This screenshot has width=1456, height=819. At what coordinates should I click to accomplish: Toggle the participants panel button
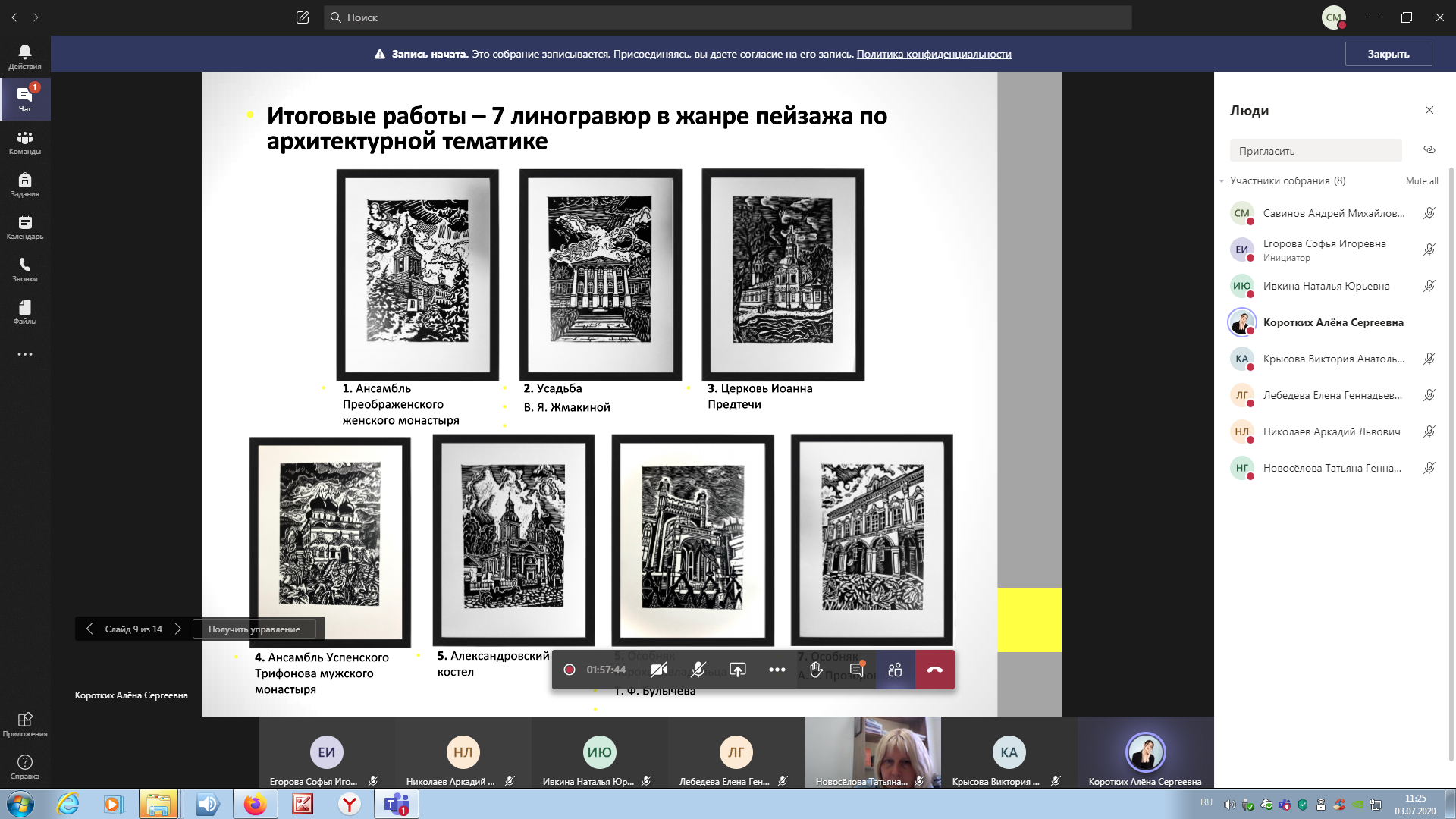click(896, 670)
